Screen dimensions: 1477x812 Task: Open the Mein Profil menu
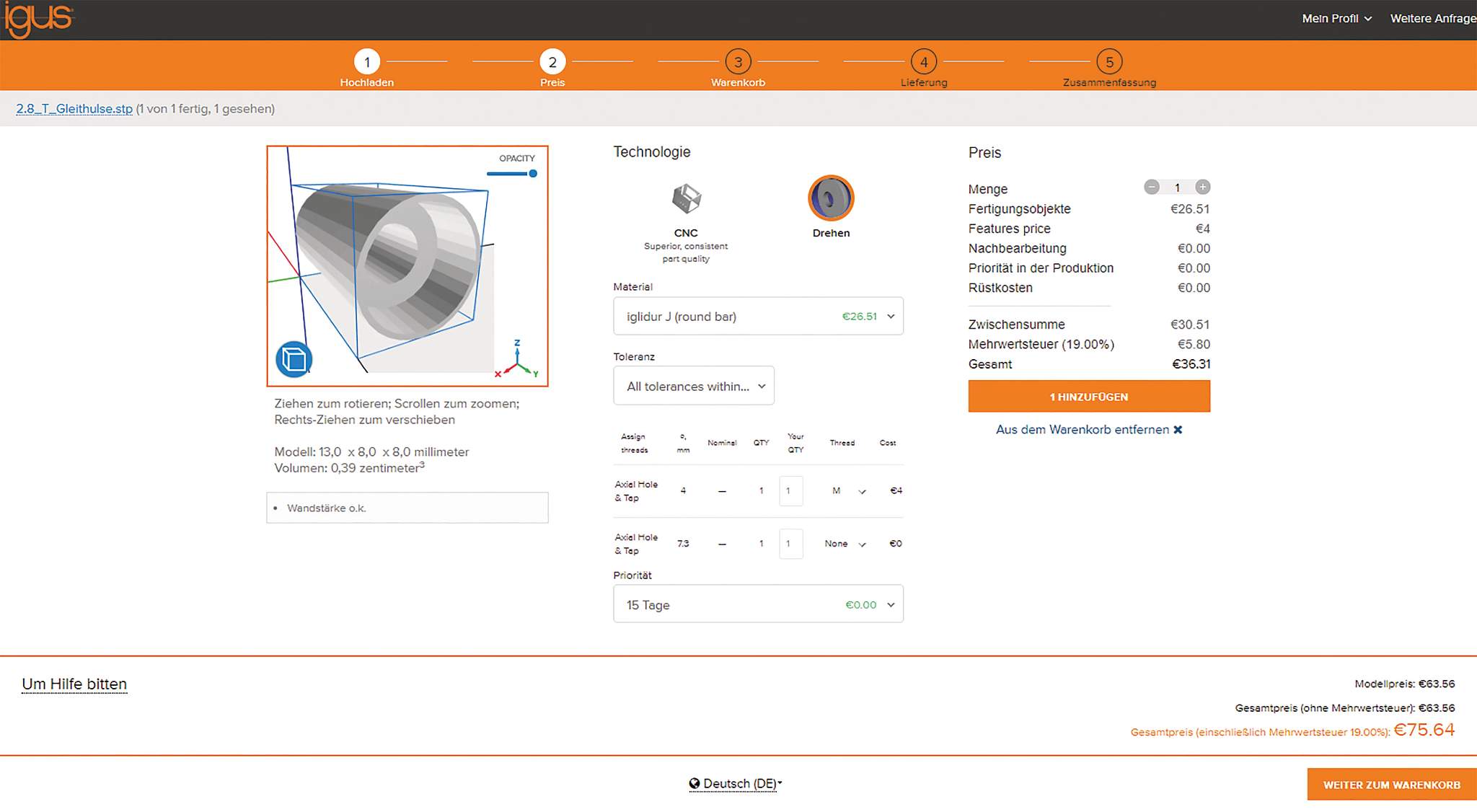tap(1336, 19)
